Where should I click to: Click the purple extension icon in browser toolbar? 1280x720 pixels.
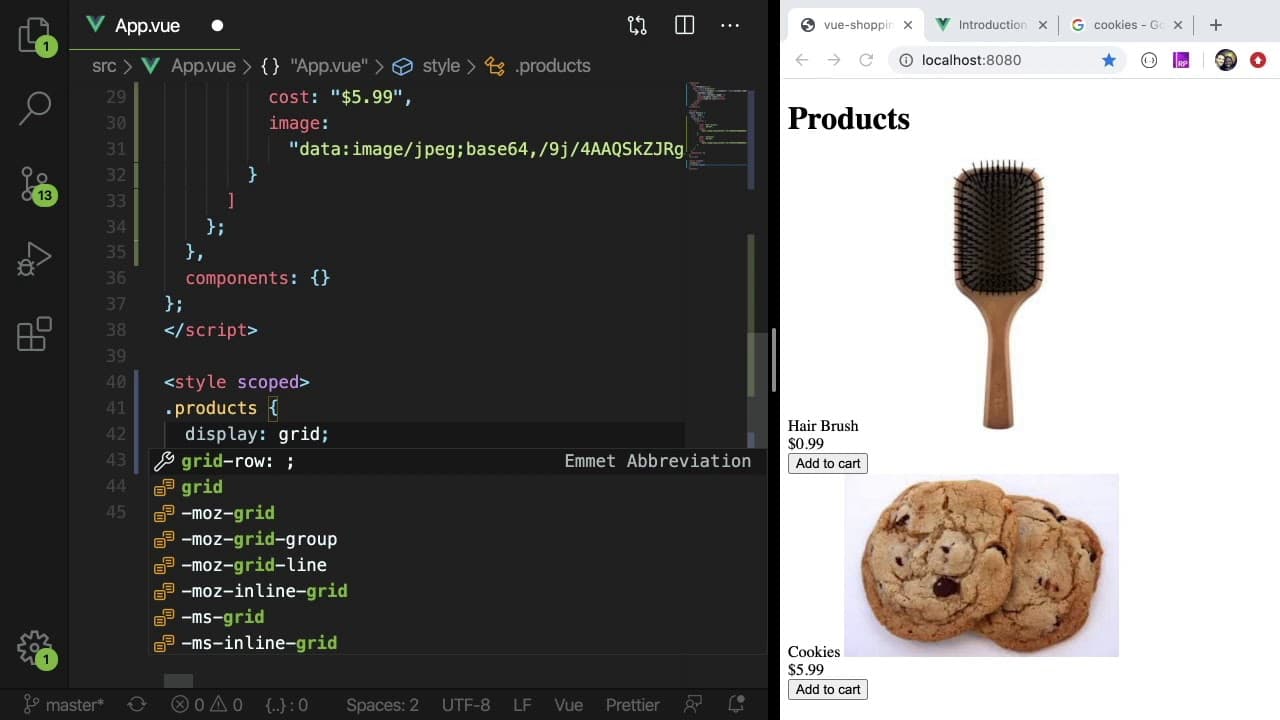1182,60
